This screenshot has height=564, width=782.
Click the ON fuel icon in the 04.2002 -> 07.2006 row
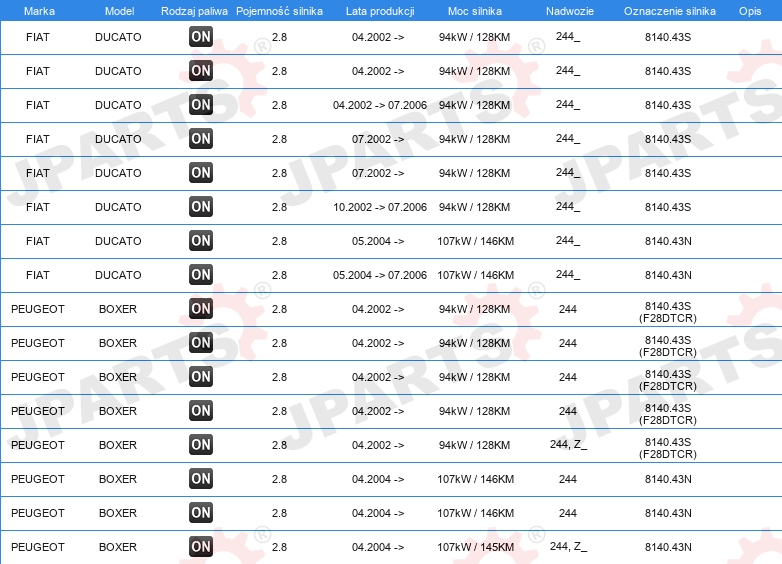coord(201,105)
